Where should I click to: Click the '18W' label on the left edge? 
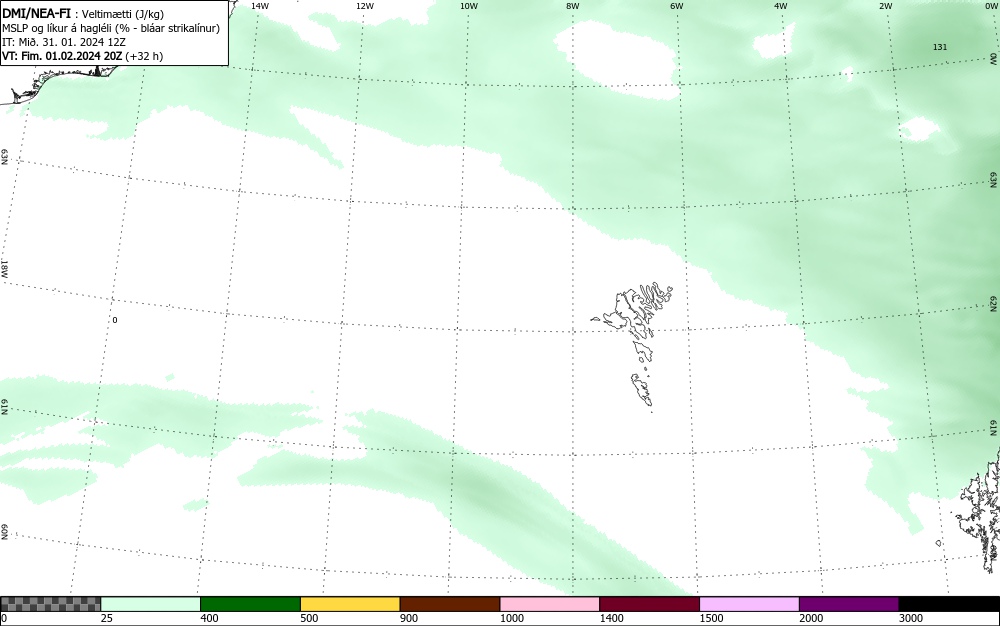point(4,268)
